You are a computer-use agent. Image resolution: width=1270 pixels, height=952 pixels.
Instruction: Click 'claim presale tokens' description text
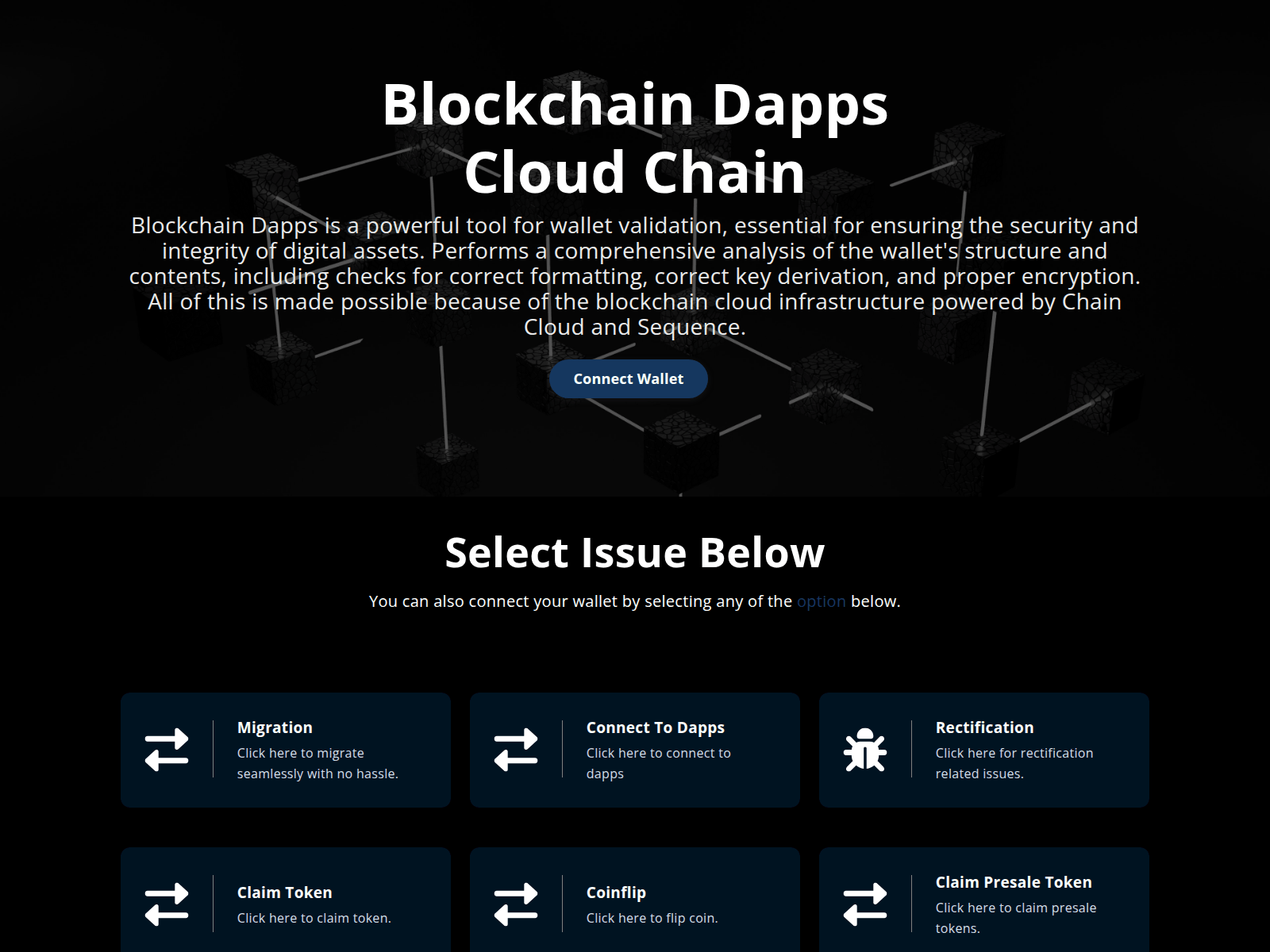coord(1015,918)
